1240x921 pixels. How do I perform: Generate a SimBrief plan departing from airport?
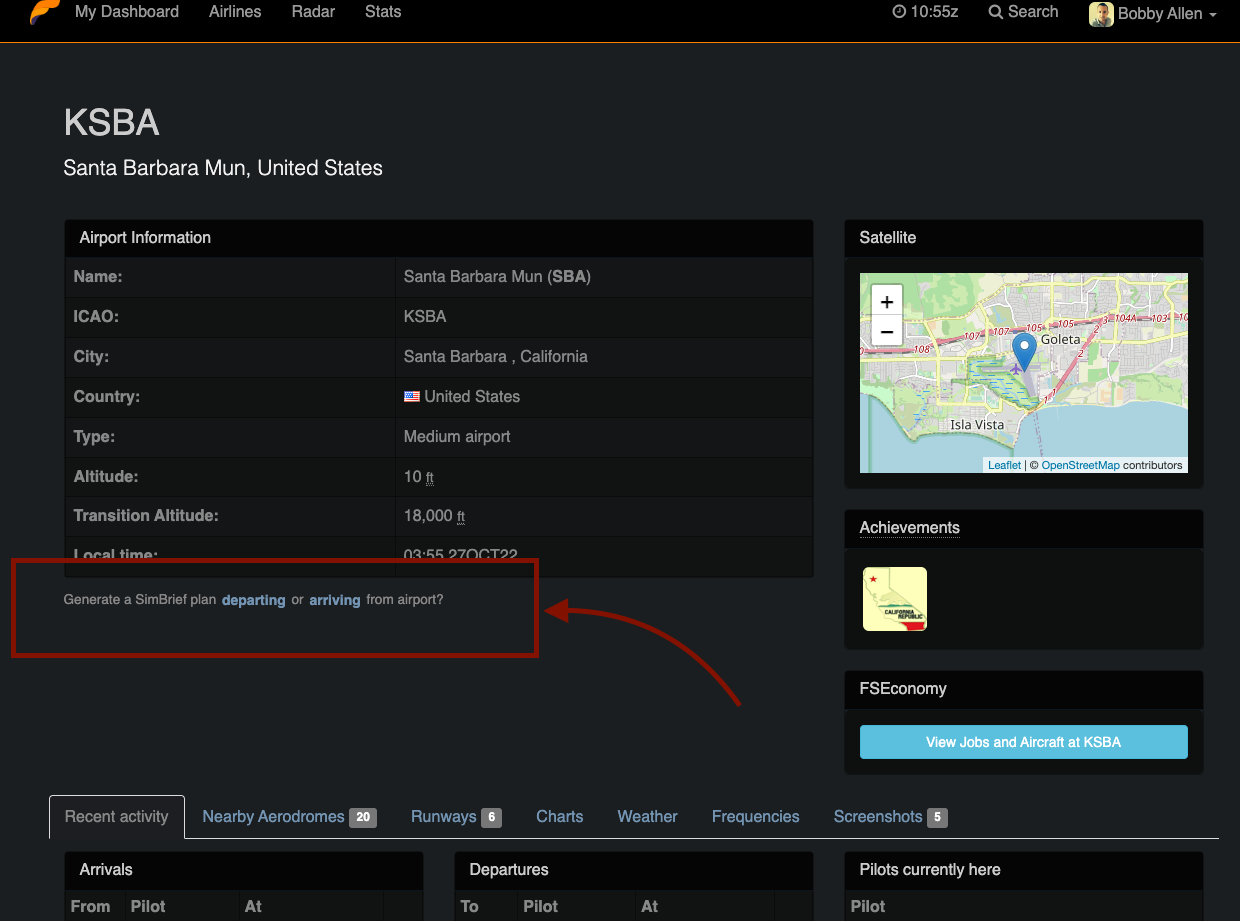click(x=253, y=600)
